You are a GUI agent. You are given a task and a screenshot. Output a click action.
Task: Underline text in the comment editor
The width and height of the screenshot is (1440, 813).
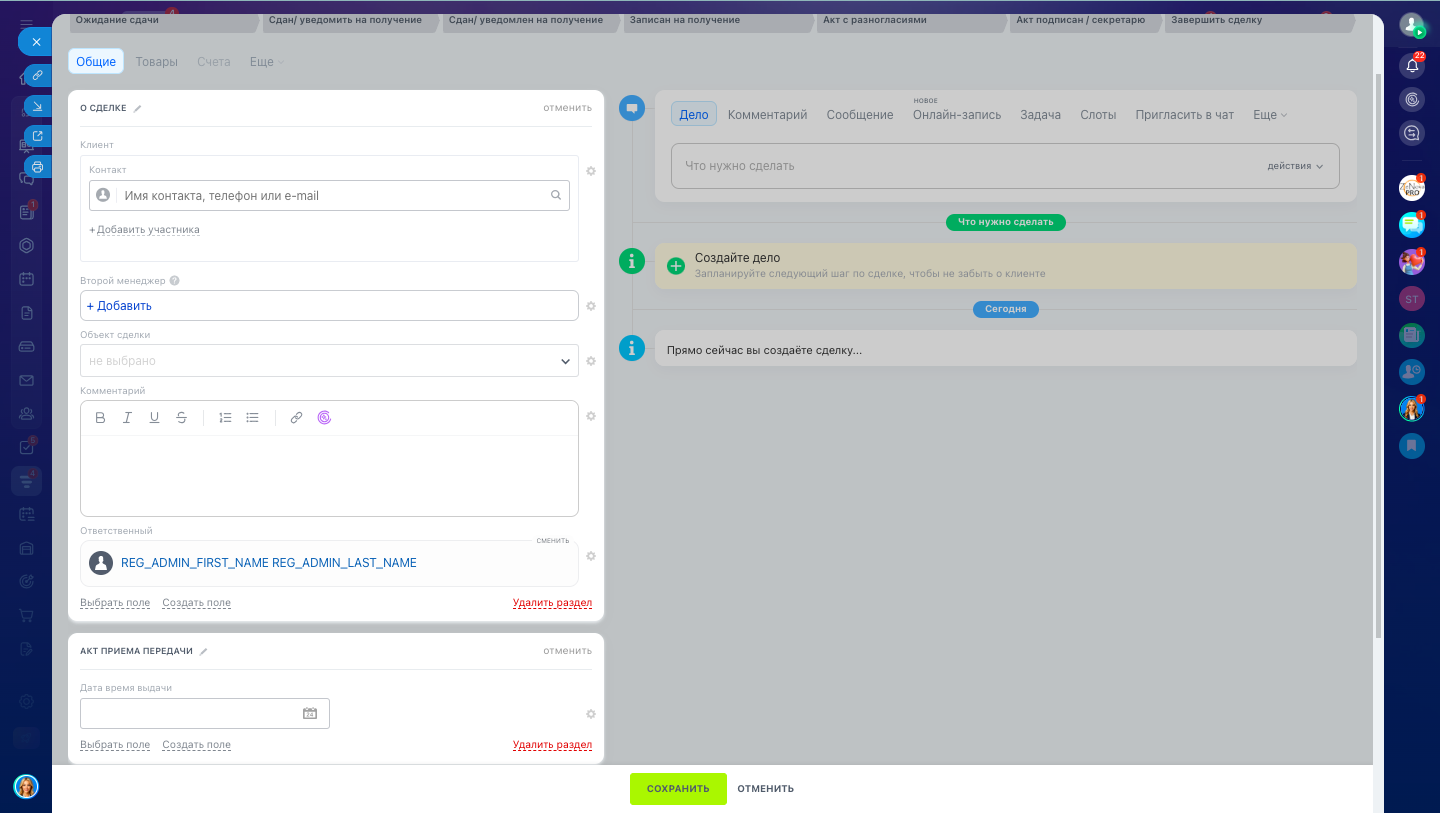[154, 418]
